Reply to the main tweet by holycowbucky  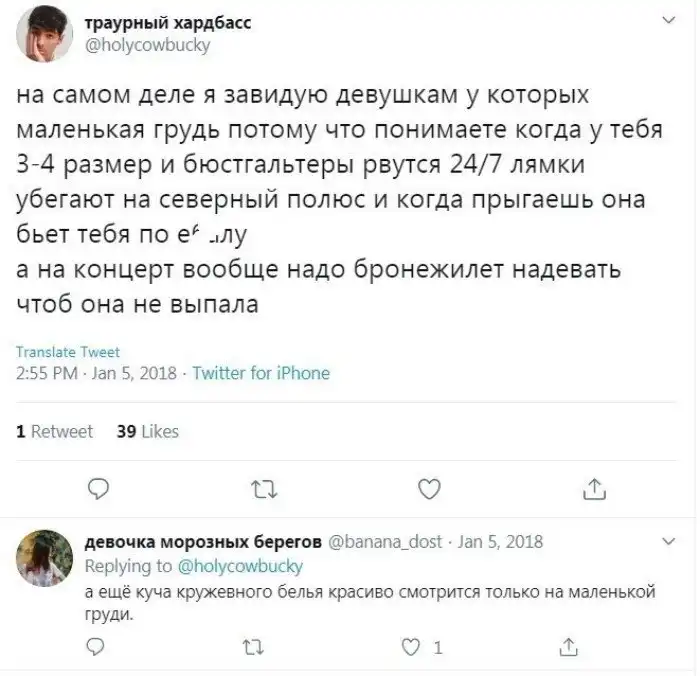97,489
